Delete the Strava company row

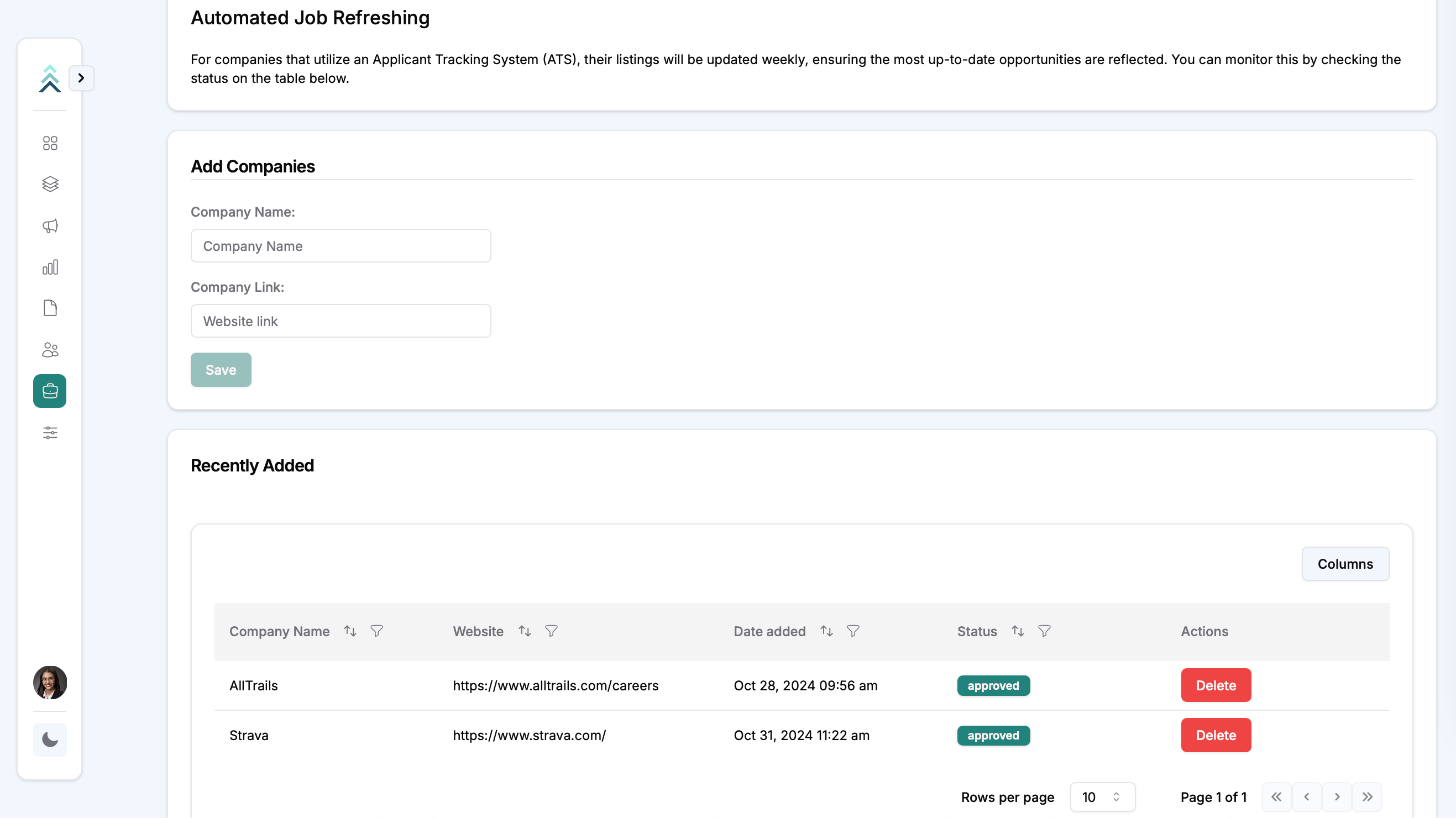click(x=1216, y=735)
